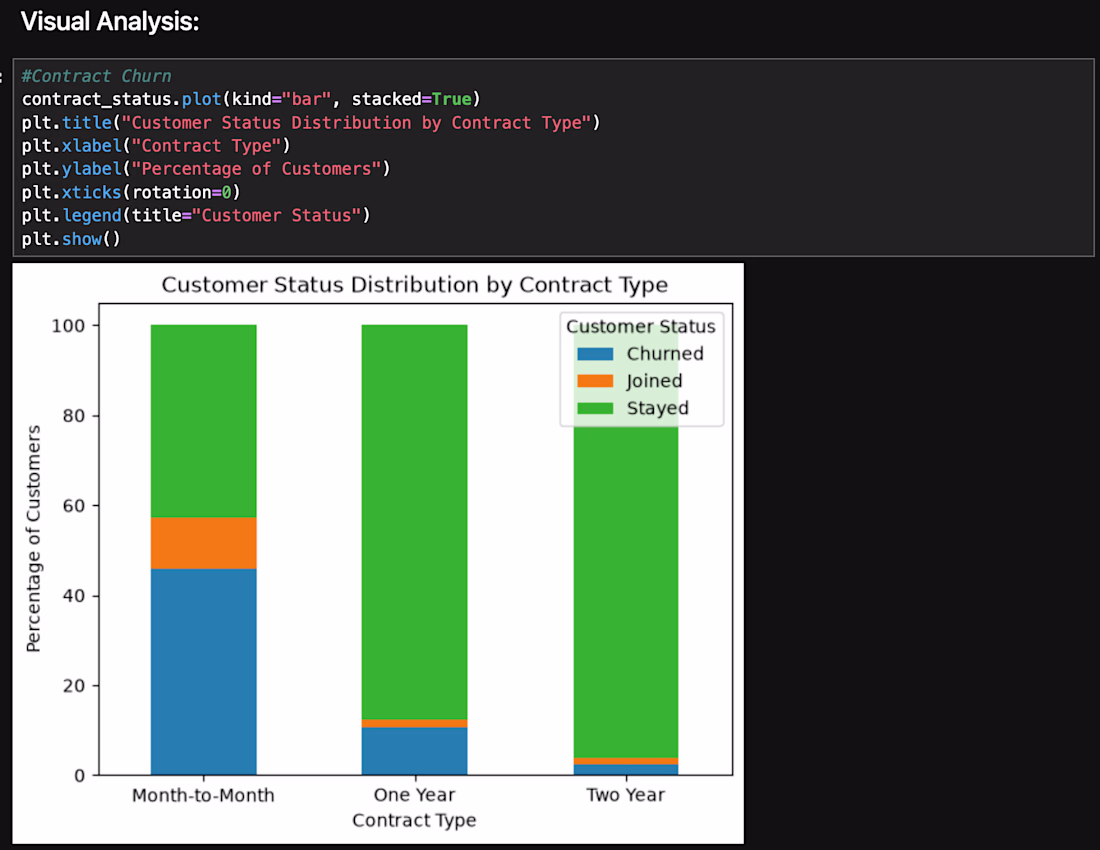Click the blue Churned segment of One Year bar
The height and width of the screenshot is (850, 1100).
click(415, 751)
